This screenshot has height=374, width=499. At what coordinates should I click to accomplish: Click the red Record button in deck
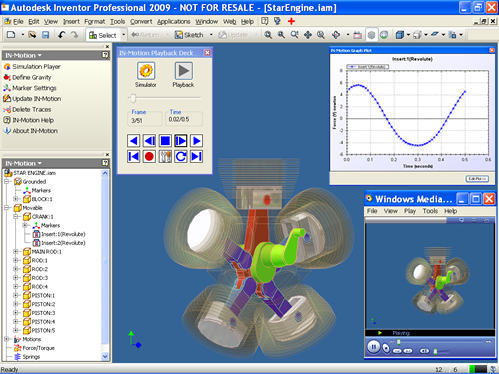(149, 156)
